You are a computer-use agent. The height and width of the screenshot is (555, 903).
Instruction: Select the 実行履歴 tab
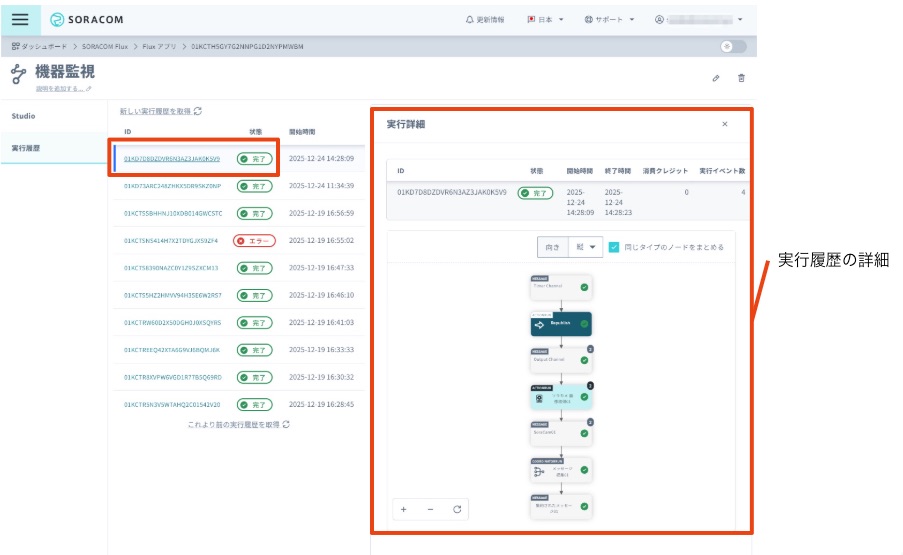click(26, 148)
